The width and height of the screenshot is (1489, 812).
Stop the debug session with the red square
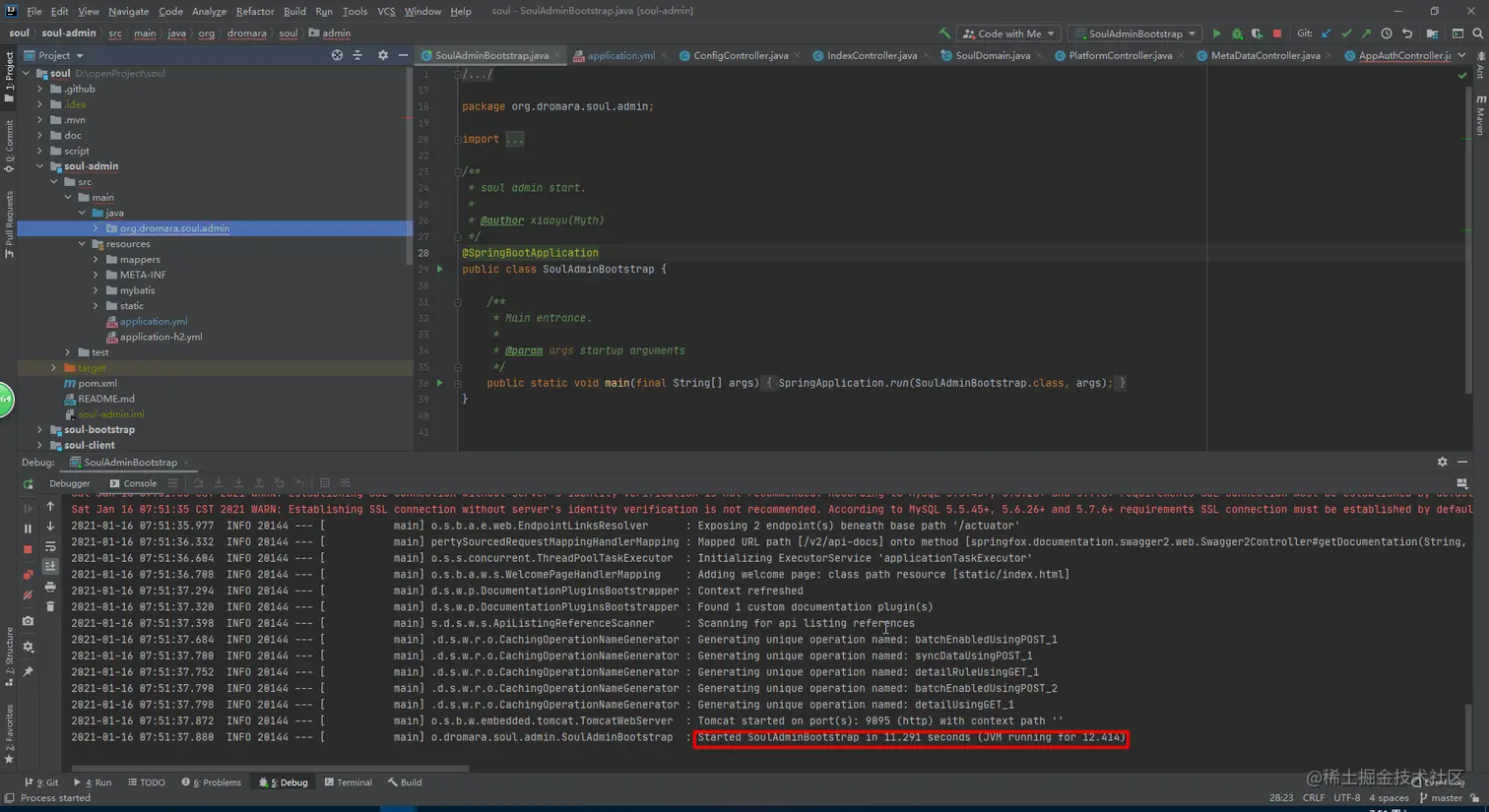(x=28, y=549)
